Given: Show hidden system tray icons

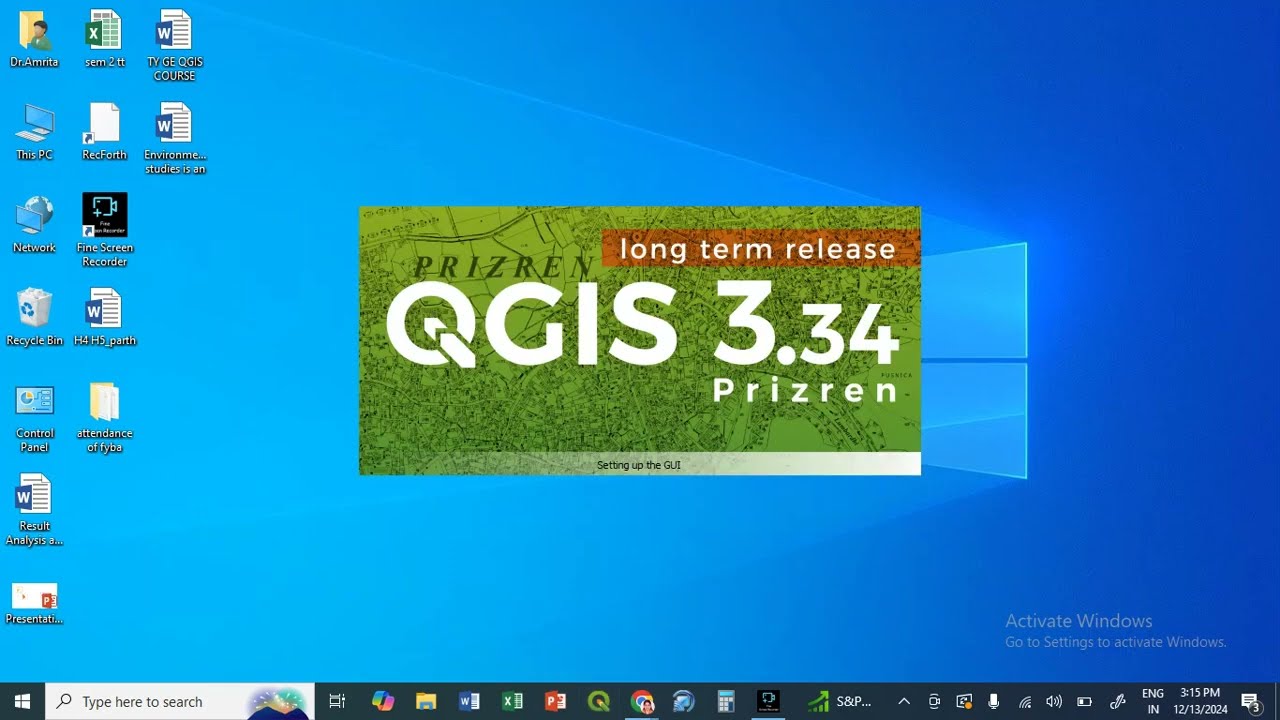Looking at the screenshot, I should [904, 701].
